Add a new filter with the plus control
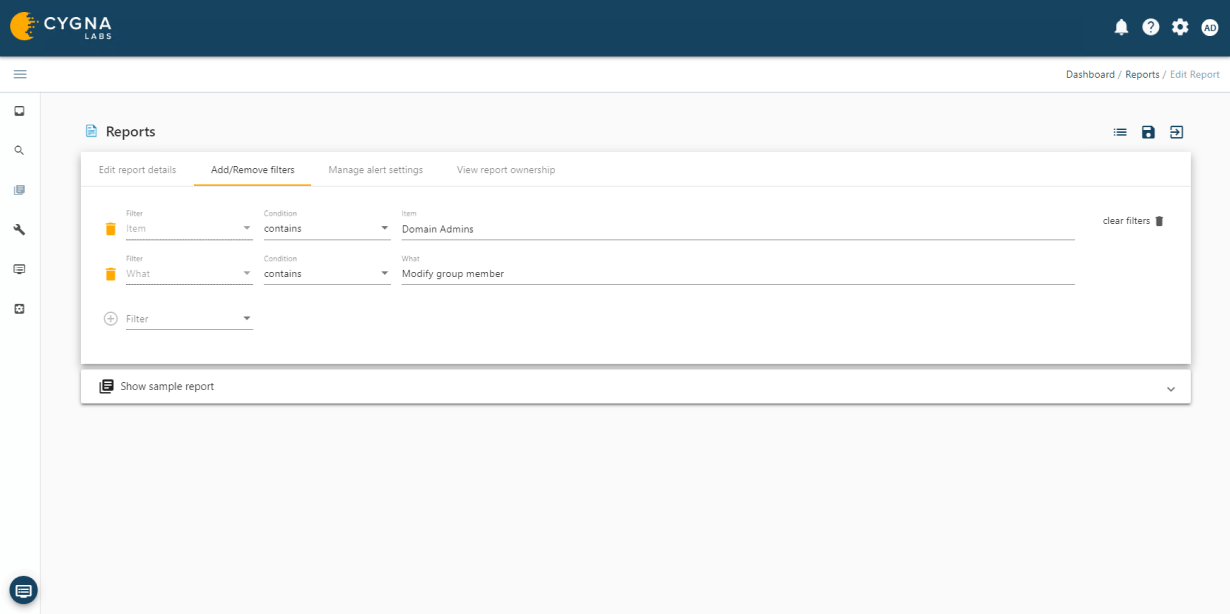 coord(110,318)
